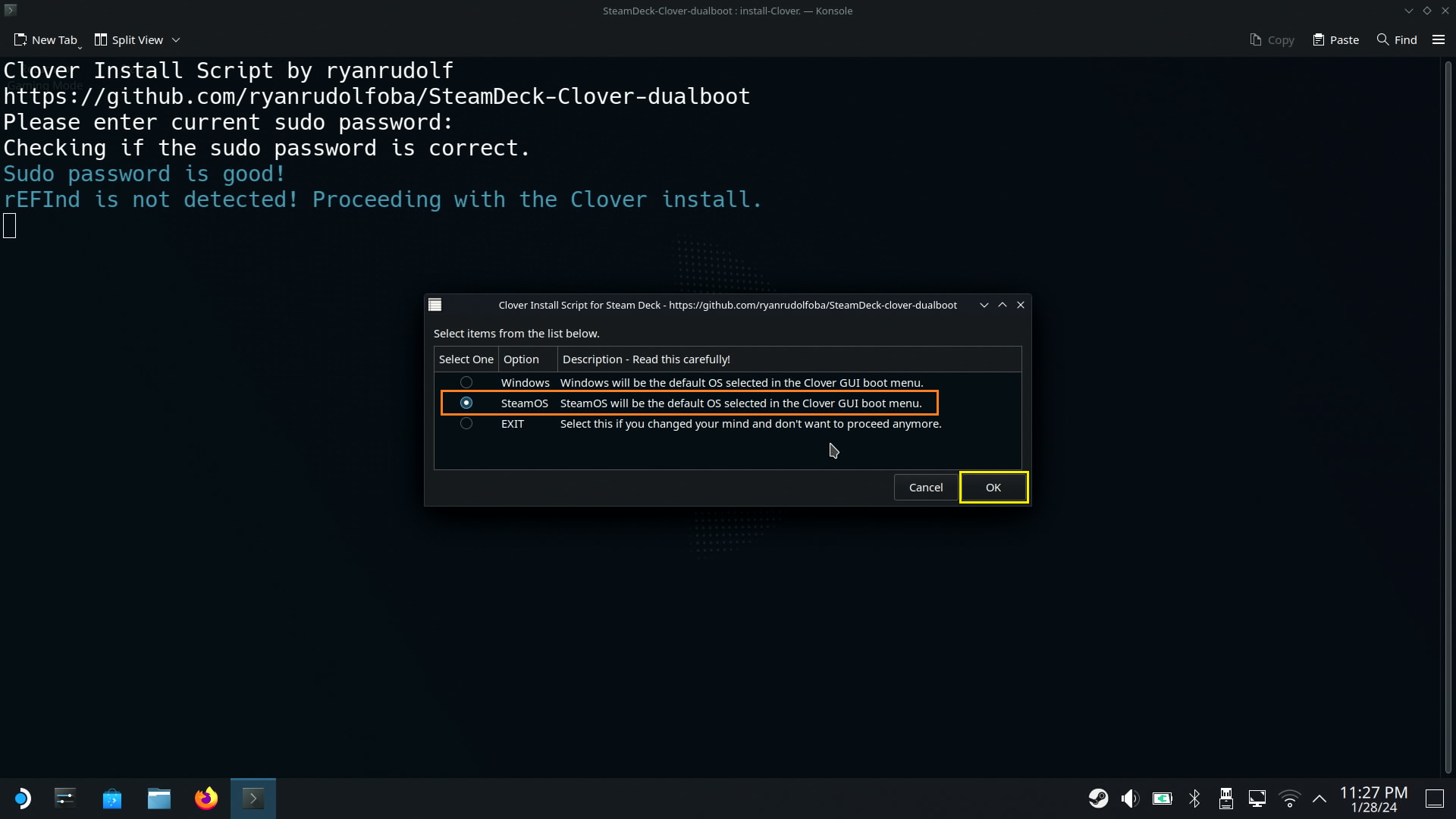Open Dolphin file manager in taskbar

click(x=159, y=799)
